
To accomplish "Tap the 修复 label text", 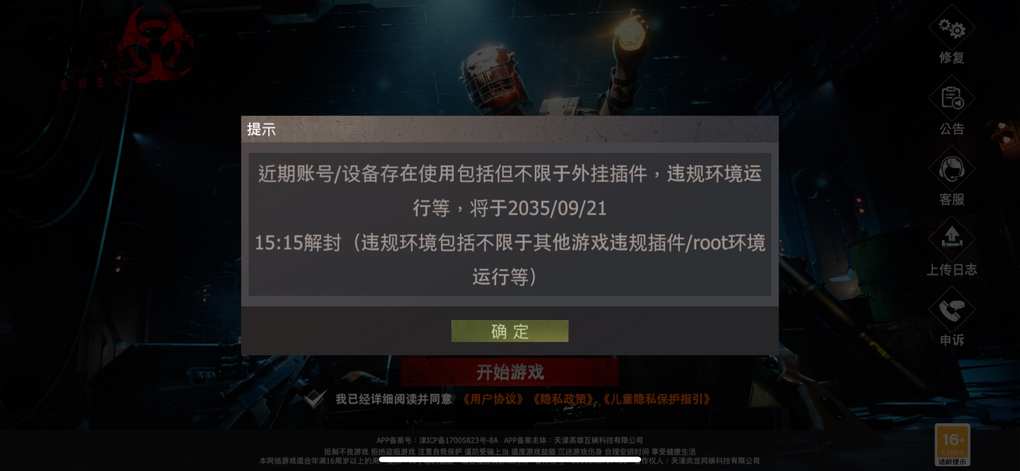I will pos(951,58).
